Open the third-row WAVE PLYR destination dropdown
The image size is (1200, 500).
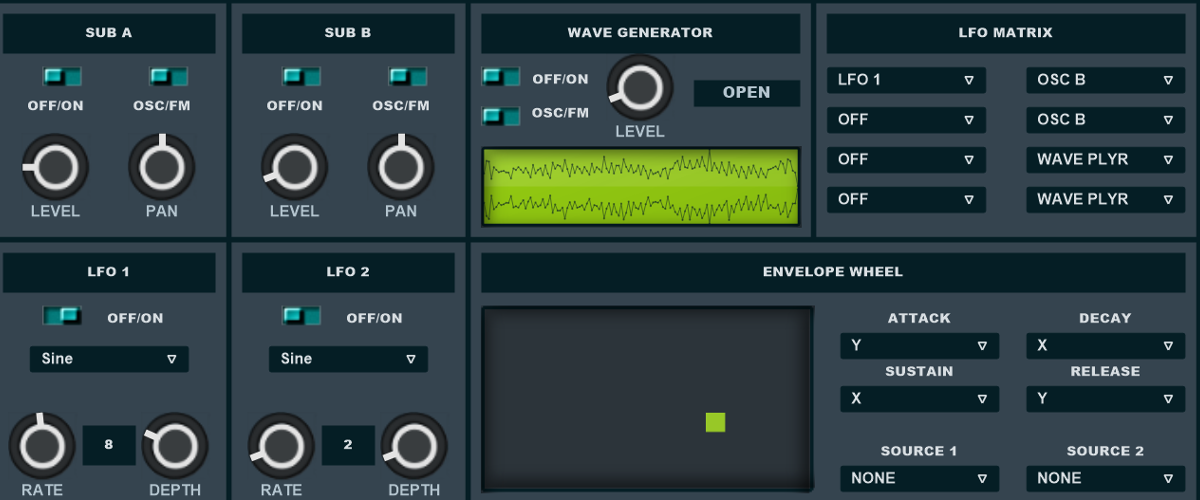pos(1106,160)
